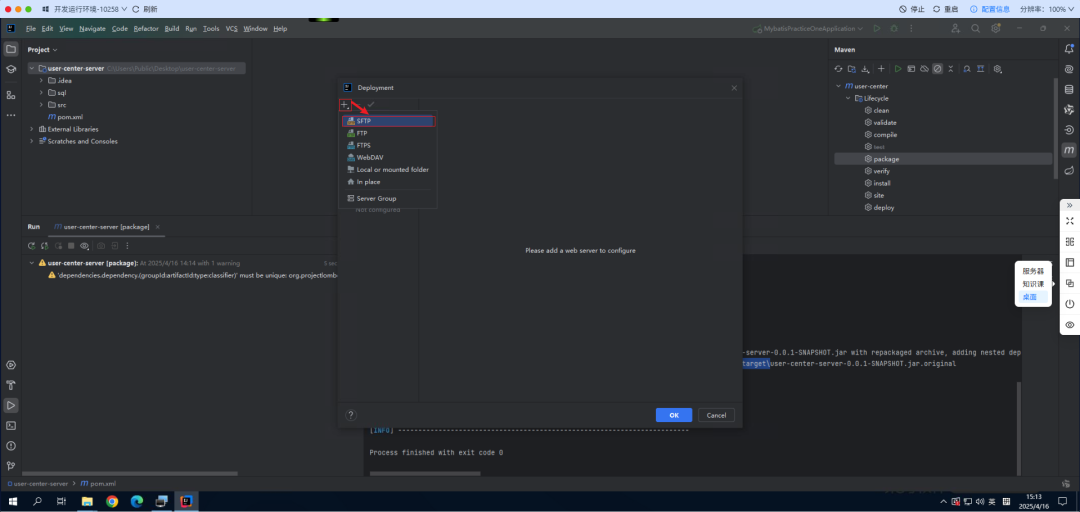Add Maven project with plus icon

coord(881,69)
